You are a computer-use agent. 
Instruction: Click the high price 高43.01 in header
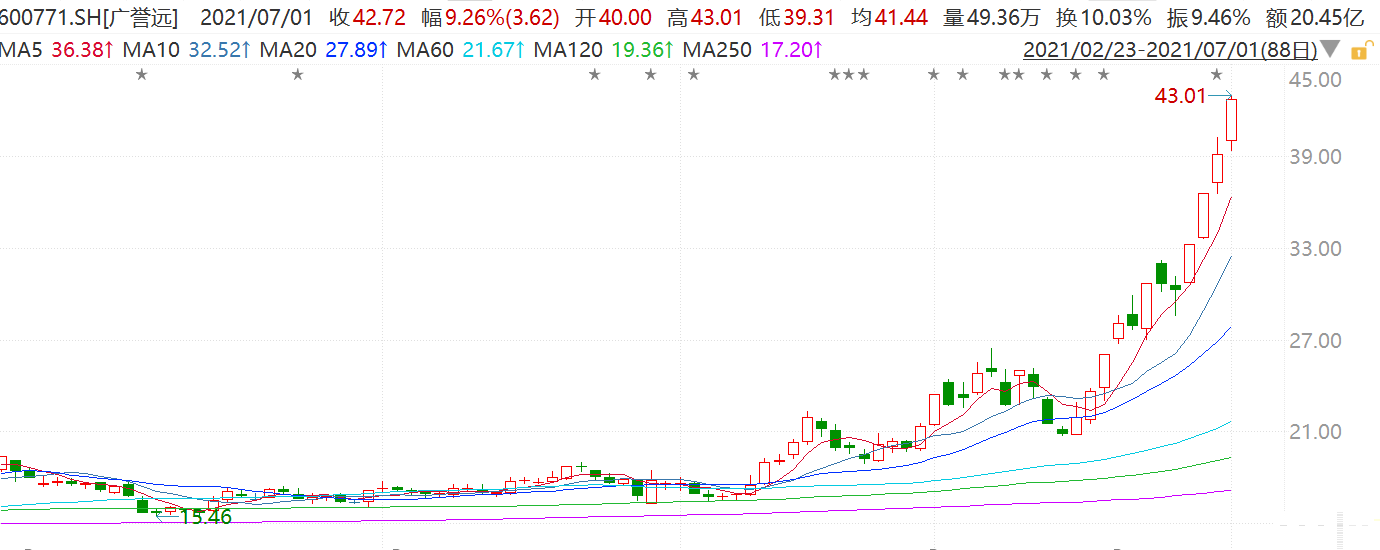point(705,18)
